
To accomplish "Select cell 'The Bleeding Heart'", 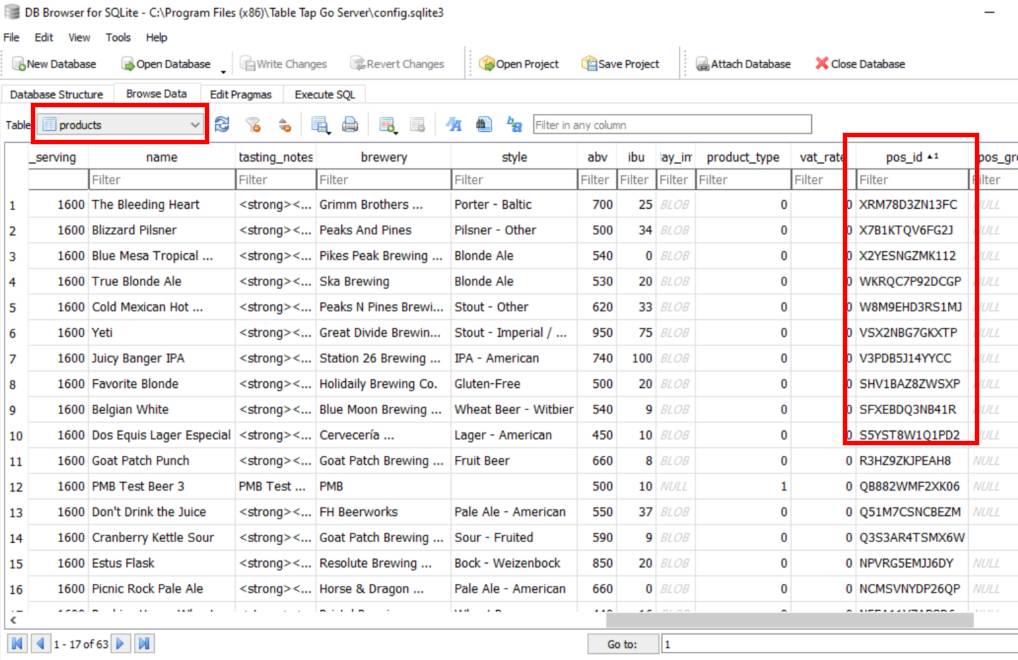I will [162, 204].
